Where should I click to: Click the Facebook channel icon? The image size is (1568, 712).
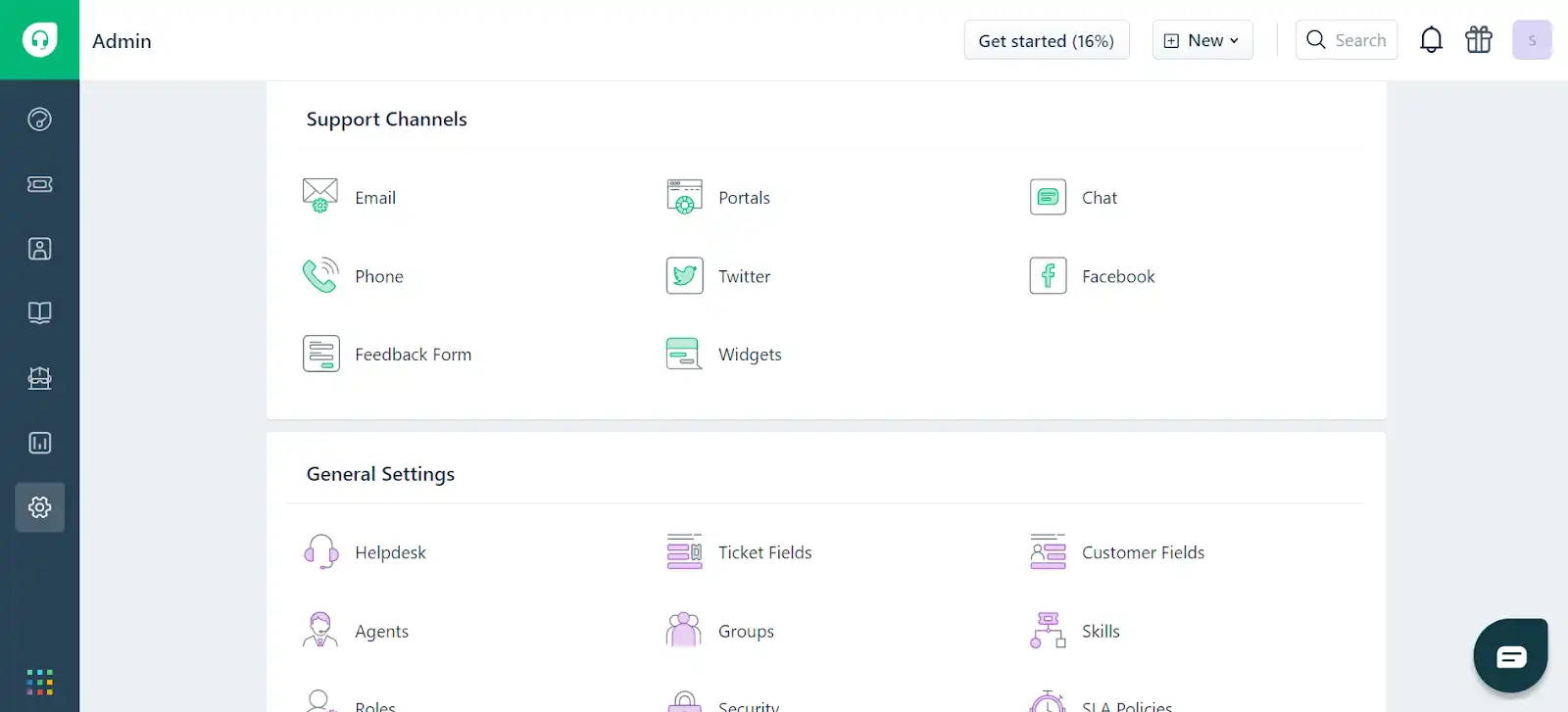point(1048,275)
